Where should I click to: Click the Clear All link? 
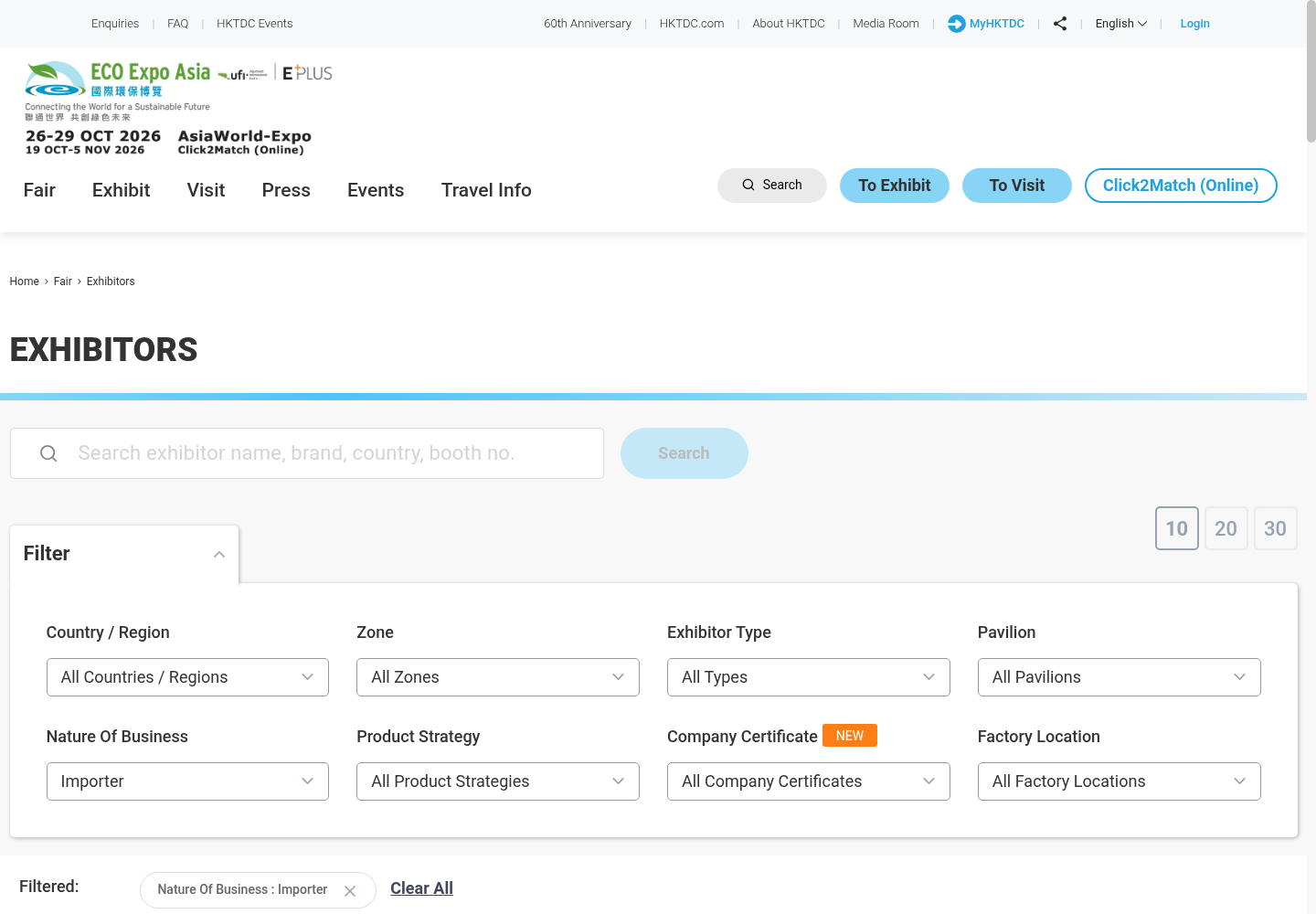tap(421, 888)
